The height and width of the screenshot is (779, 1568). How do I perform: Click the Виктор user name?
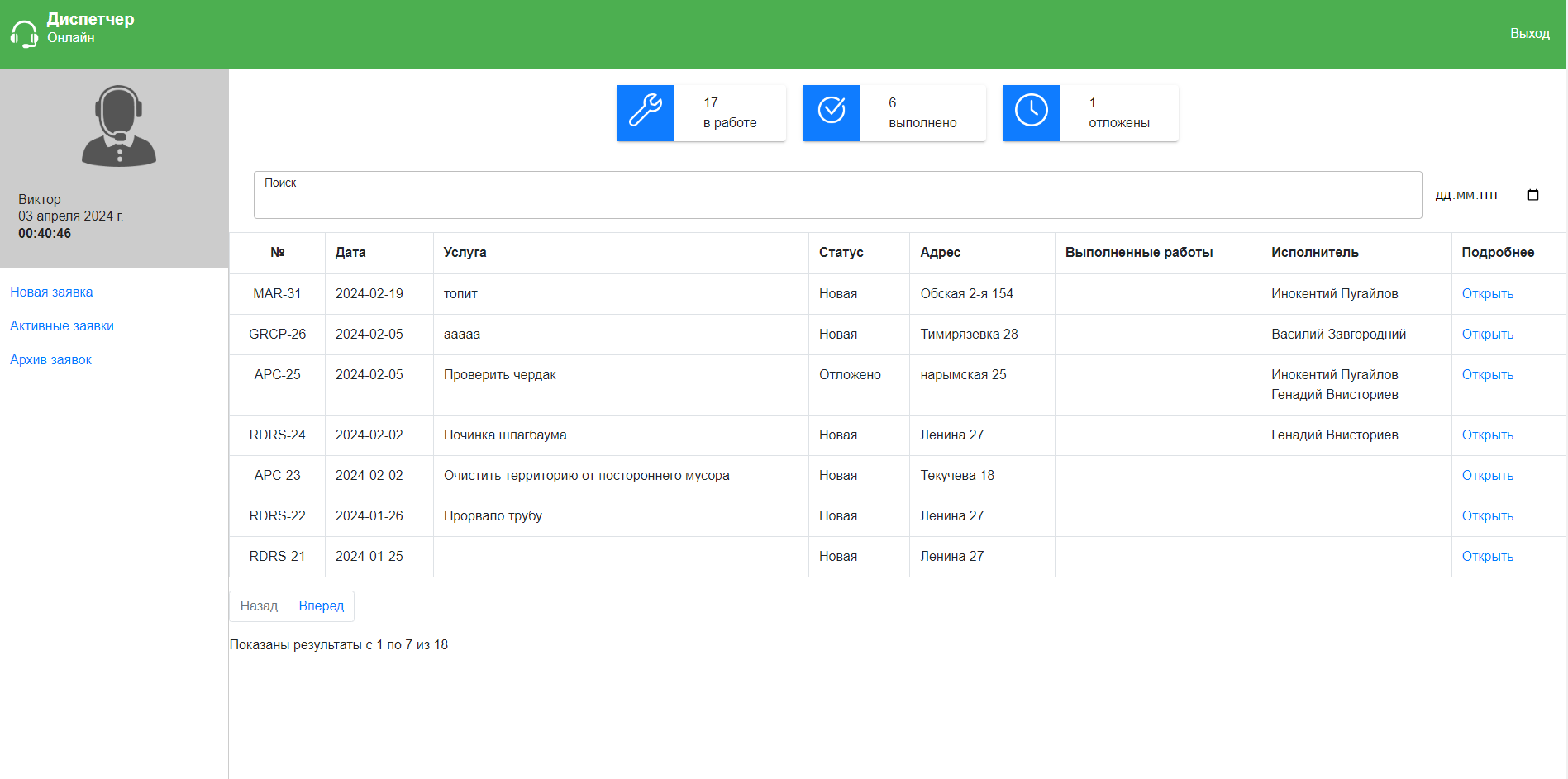pyautogui.click(x=40, y=199)
